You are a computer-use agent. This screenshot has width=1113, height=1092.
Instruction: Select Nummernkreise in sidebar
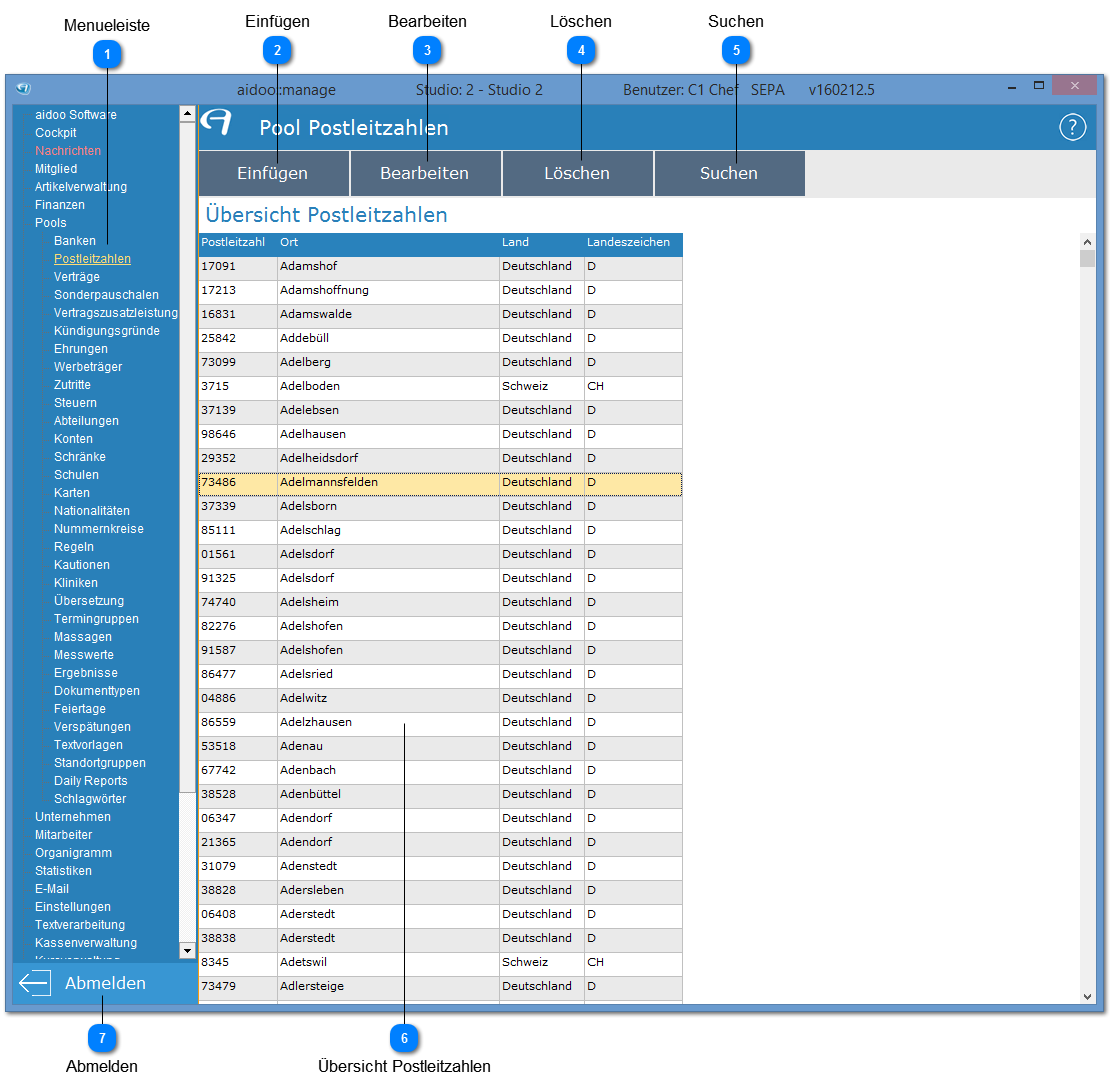tap(99, 529)
